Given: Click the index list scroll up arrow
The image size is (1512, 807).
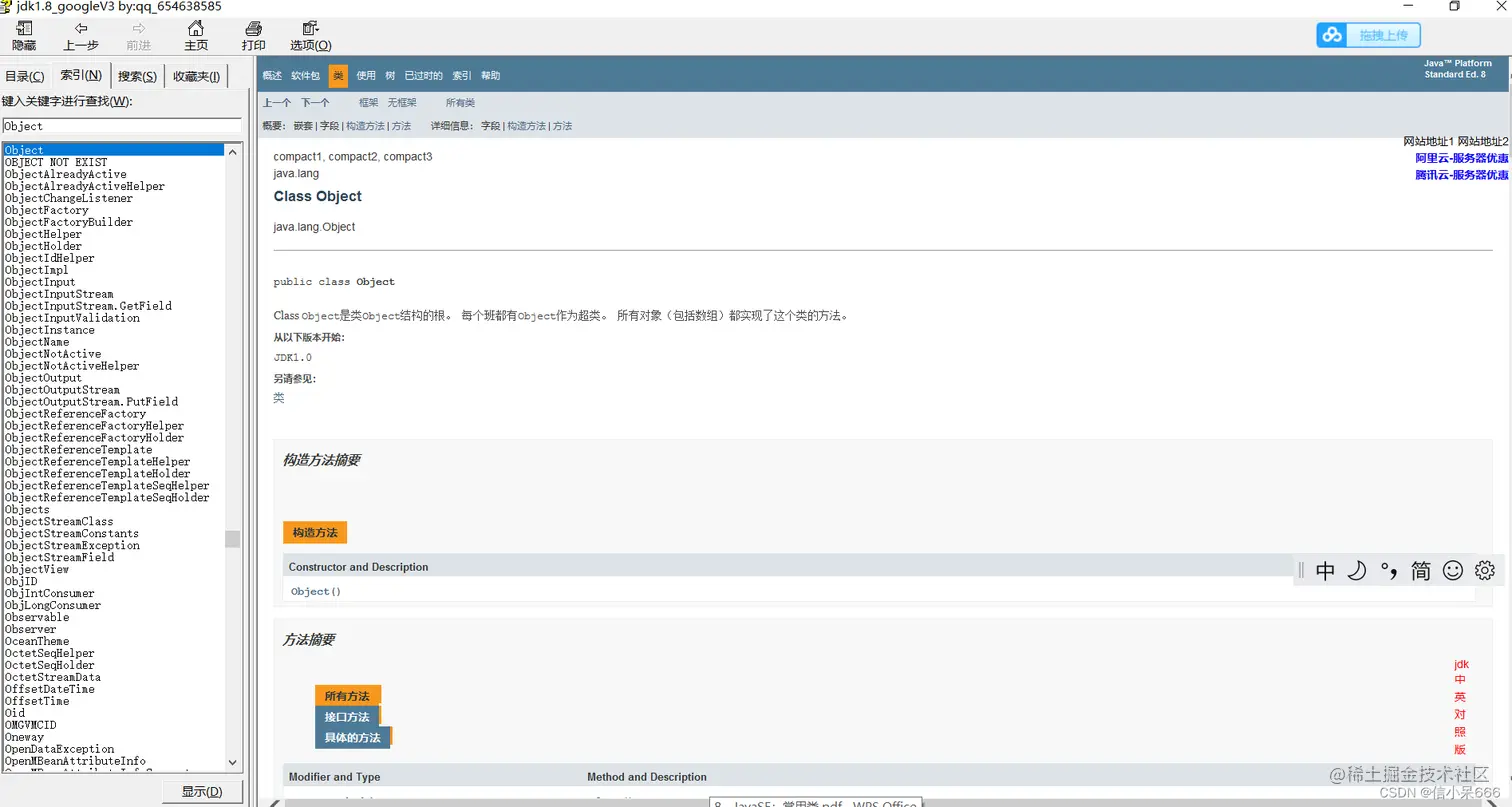Looking at the screenshot, I should (233, 152).
